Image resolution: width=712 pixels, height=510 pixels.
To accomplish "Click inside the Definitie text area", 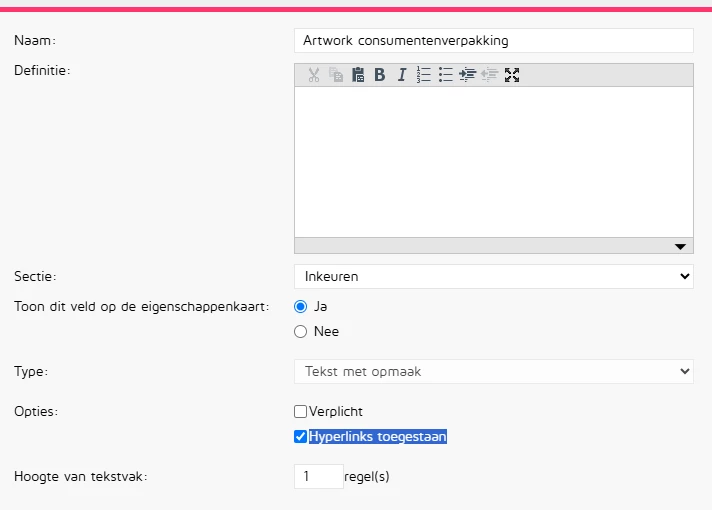I will coord(494,162).
